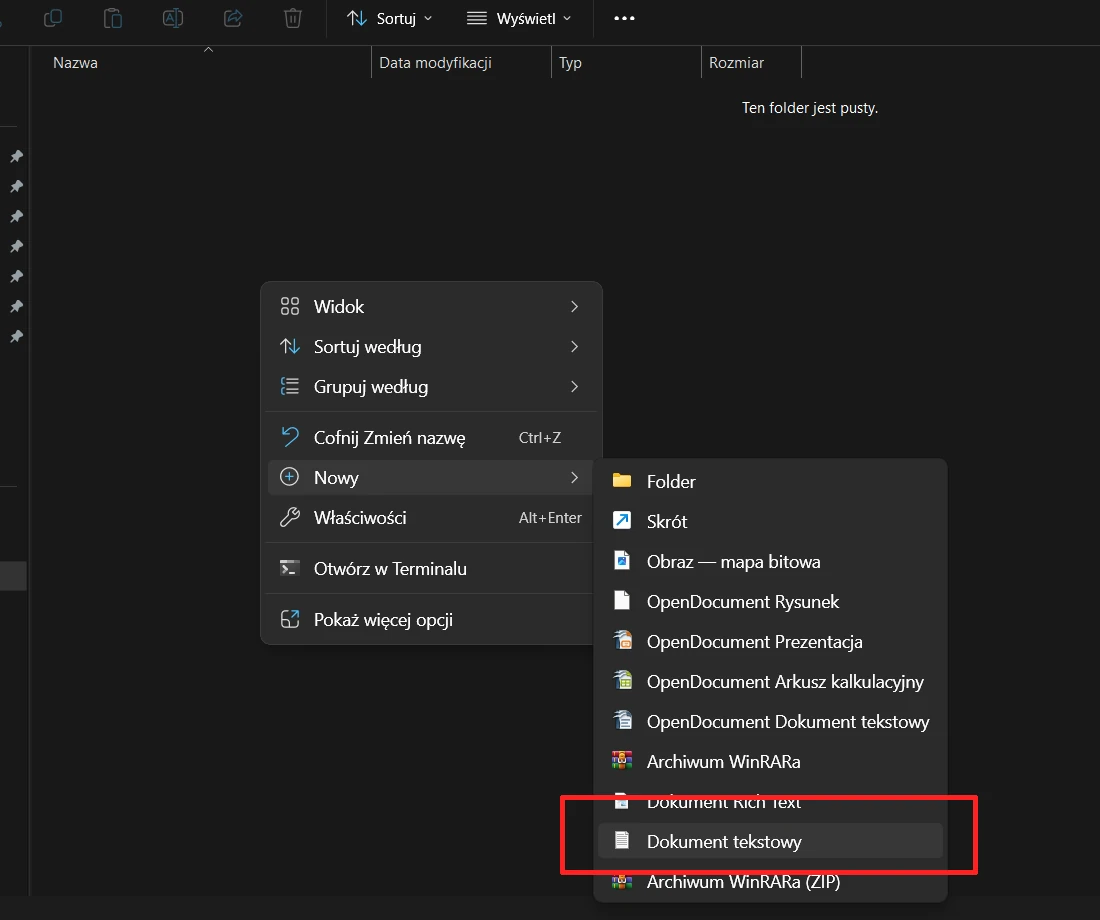This screenshot has width=1100, height=920.
Task: Create a new Skrót shortcut
Action: tap(770, 521)
